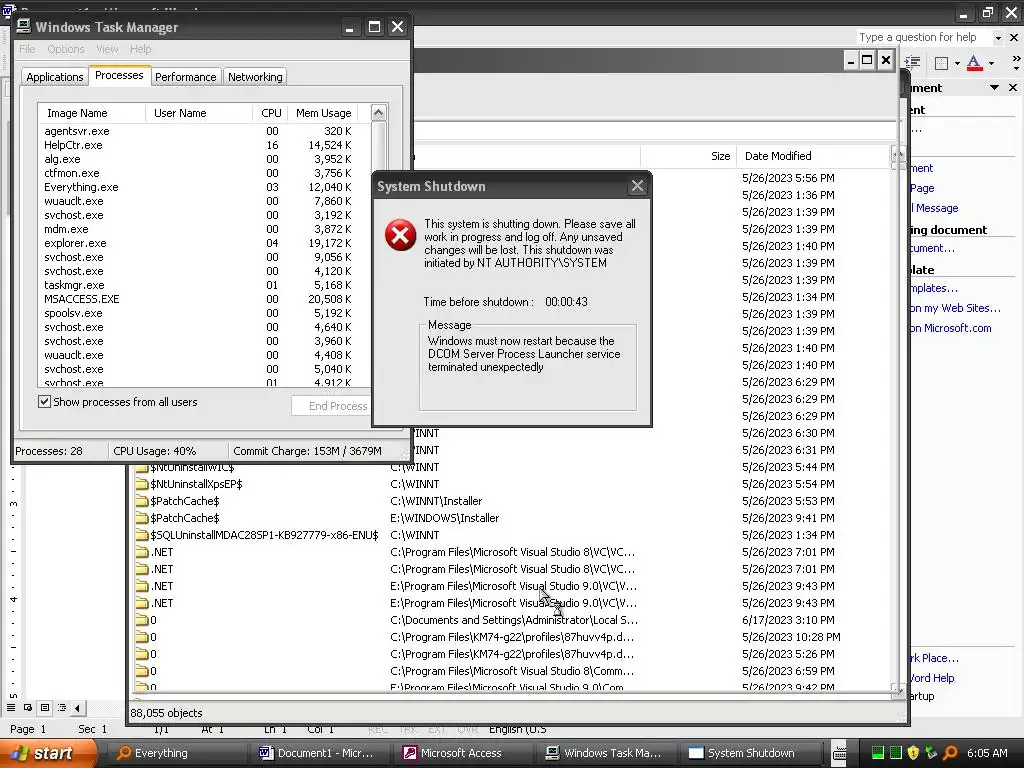The height and width of the screenshot is (768, 1024).
Task: Open 'on my Web Sites…' link in task pane
Action: pyautogui.click(x=955, y=308)
